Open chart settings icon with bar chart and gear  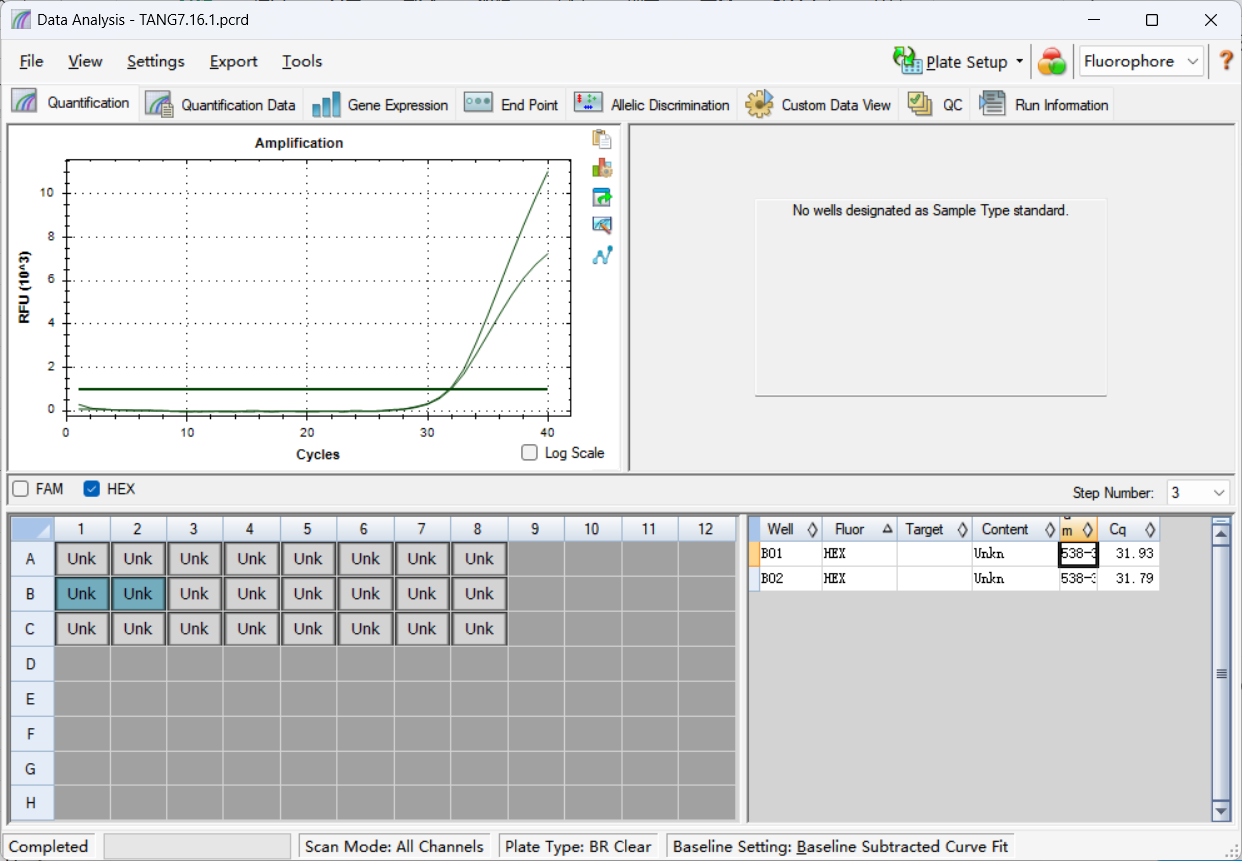coord(602,168)
